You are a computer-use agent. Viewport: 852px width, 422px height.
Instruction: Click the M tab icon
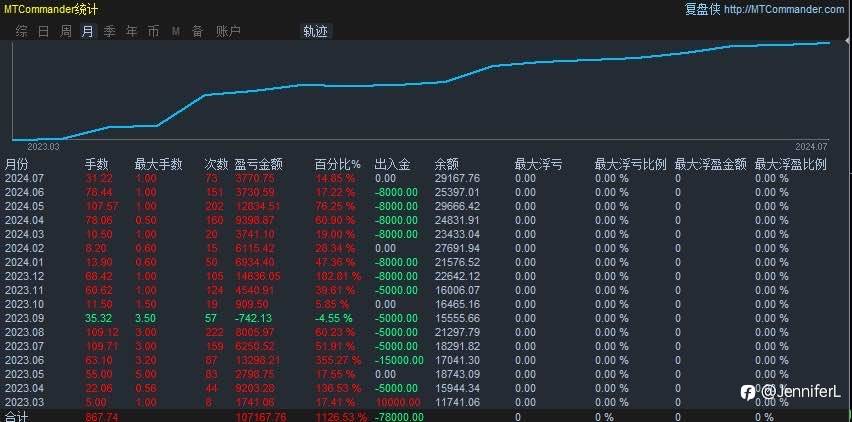coord(176,32)
